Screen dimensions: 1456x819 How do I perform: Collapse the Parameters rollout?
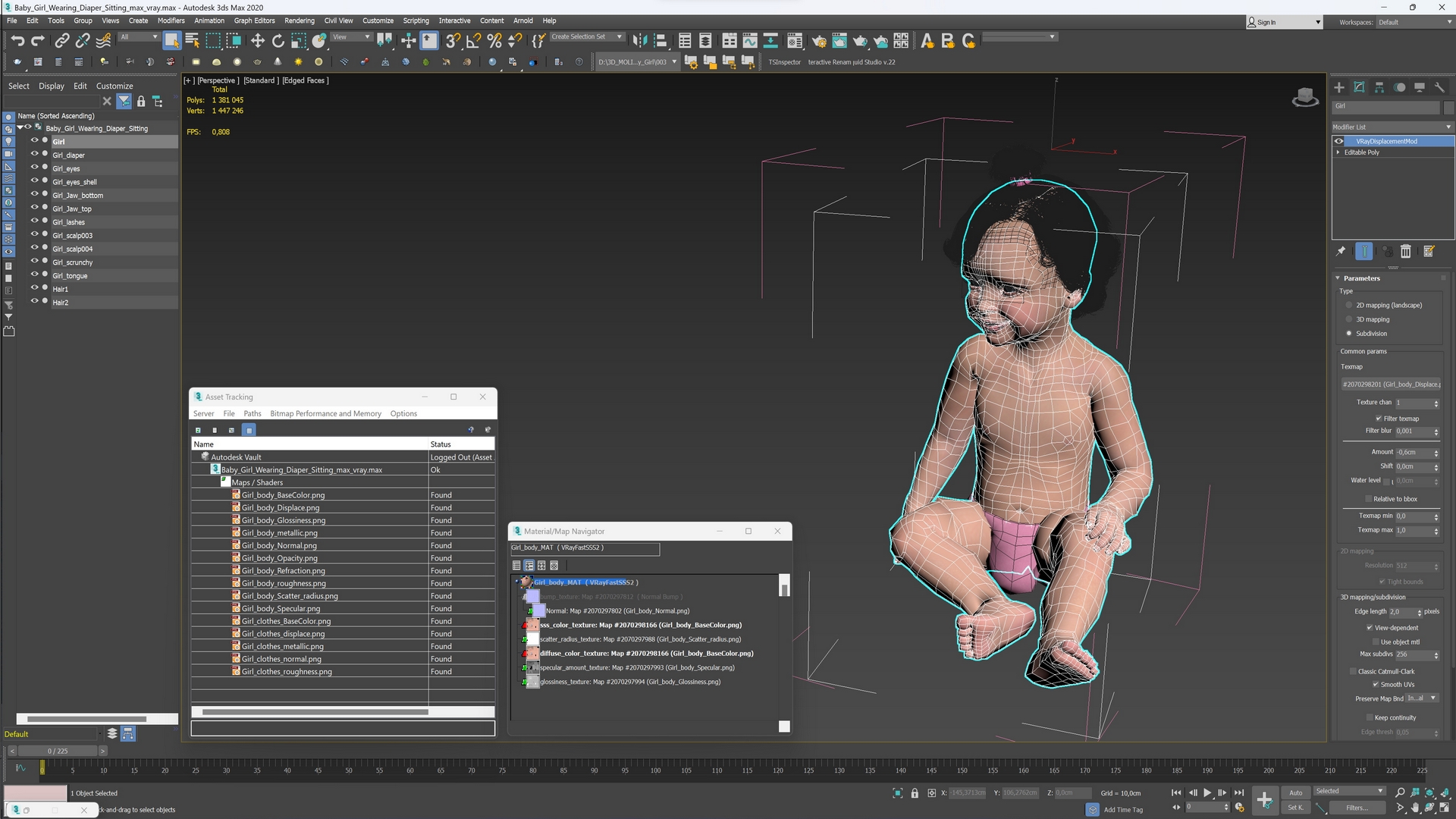pos(1338,278)
